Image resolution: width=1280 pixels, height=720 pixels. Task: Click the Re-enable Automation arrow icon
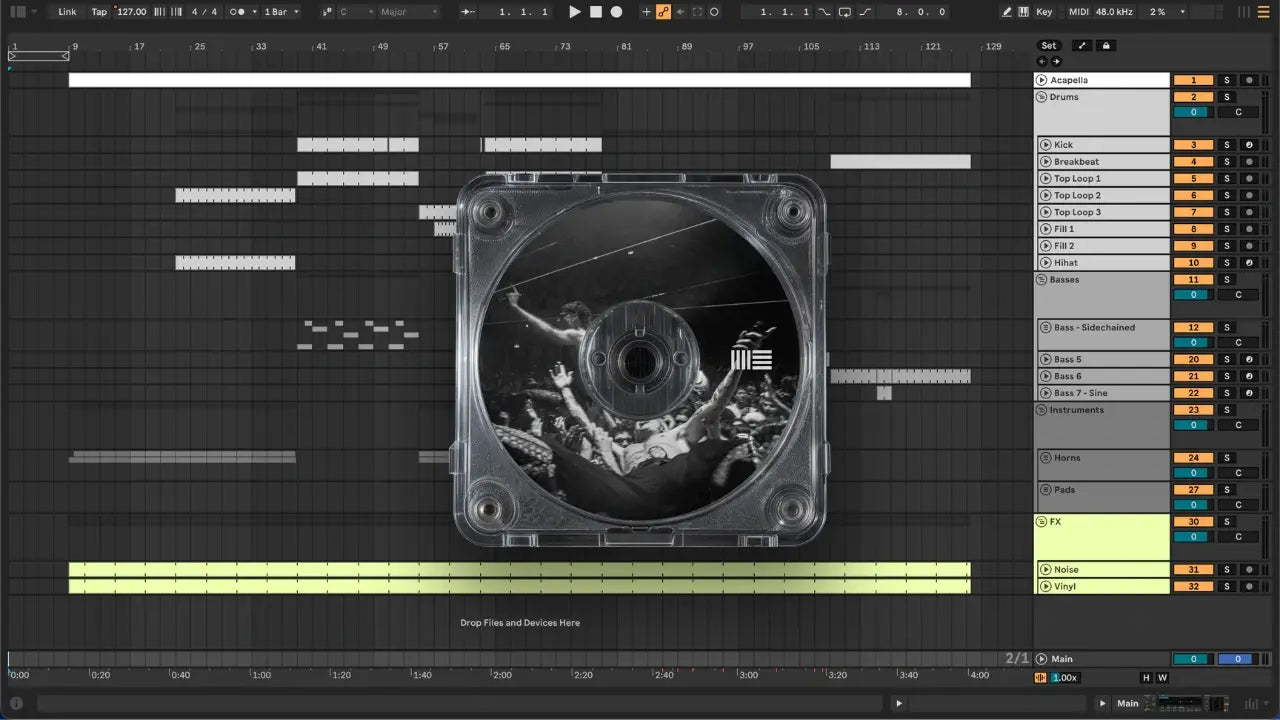click(x=681, y=12)
